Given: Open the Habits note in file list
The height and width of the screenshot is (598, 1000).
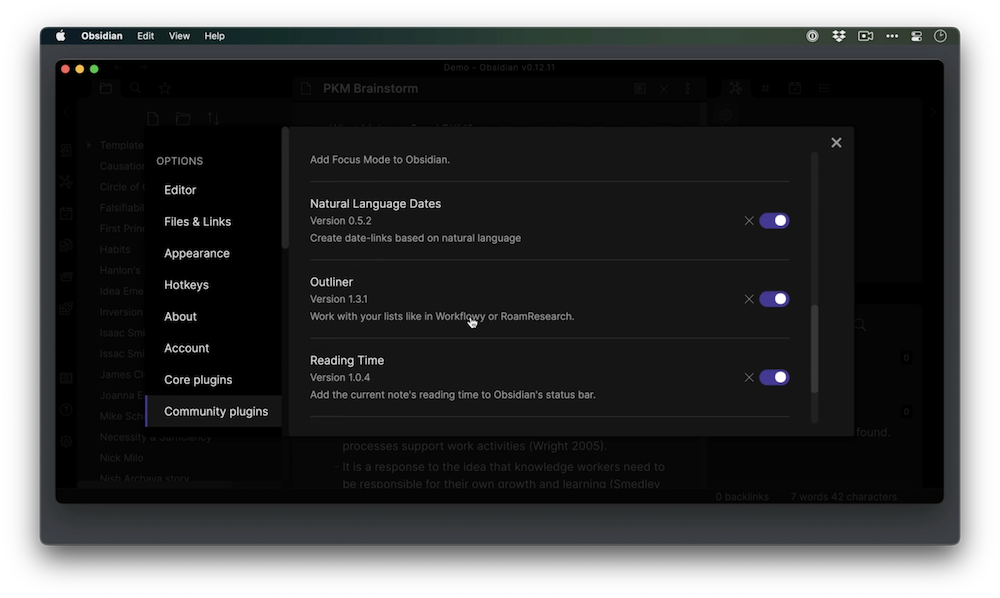Looking at the screenshot, I should click(115, 249).
